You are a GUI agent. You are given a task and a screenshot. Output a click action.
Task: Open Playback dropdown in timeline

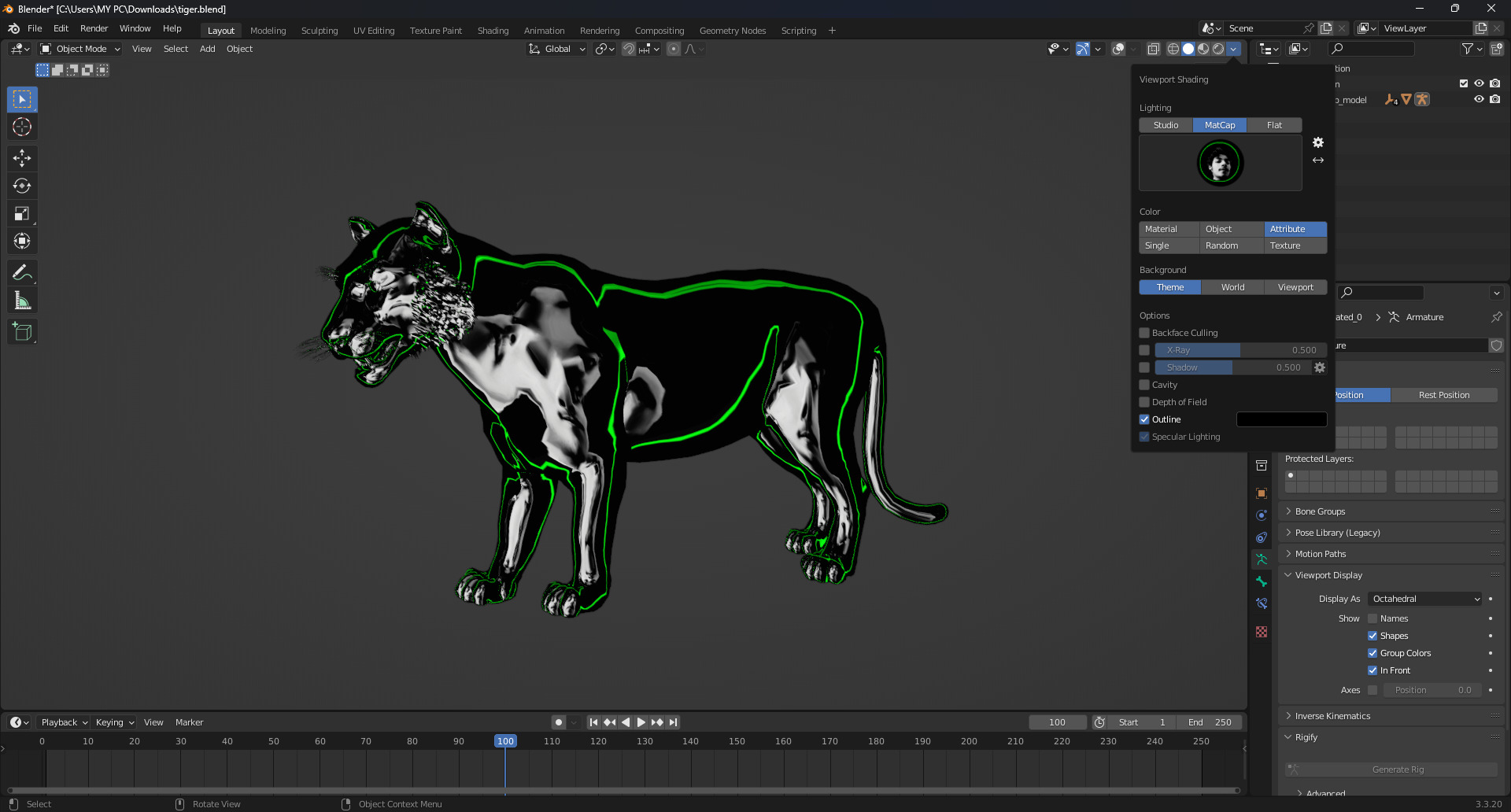[64, 722]
